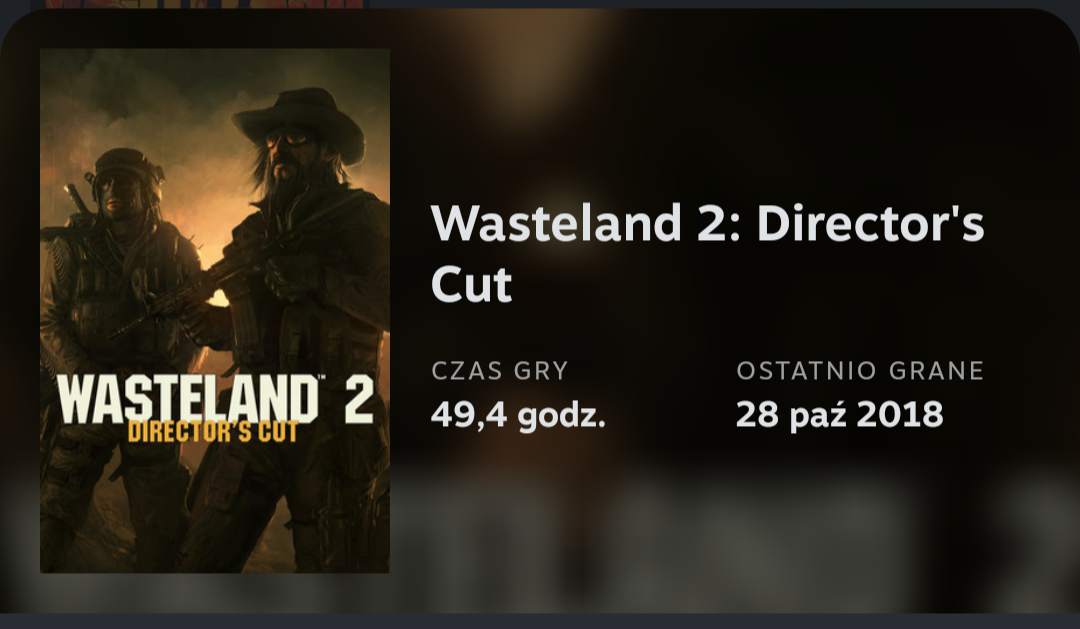Click the "Wasteland 2: Director's" title line
Screen dimensions: 1080x629
[707, 223]
